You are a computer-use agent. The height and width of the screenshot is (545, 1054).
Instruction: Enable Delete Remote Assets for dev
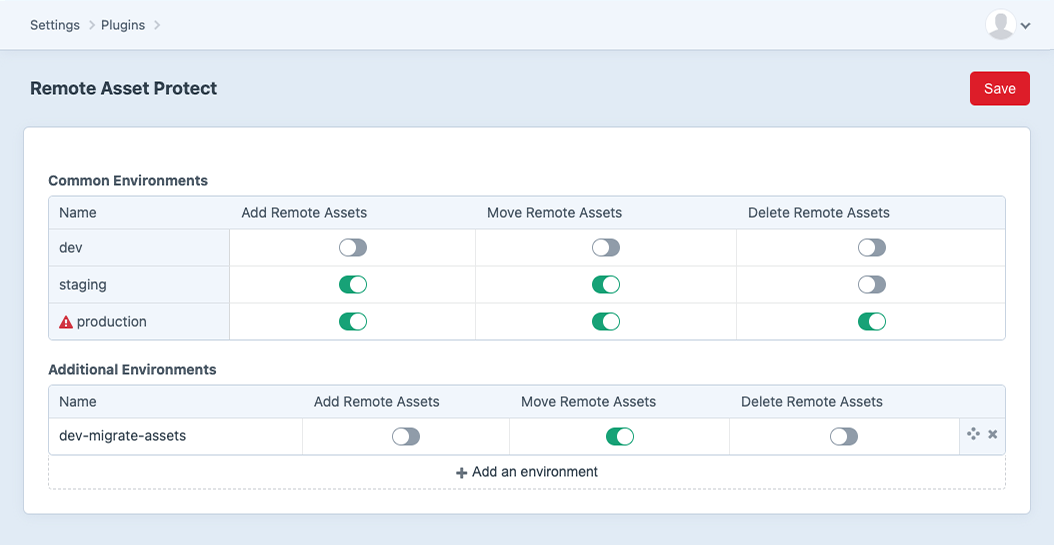tap(872, 248)
